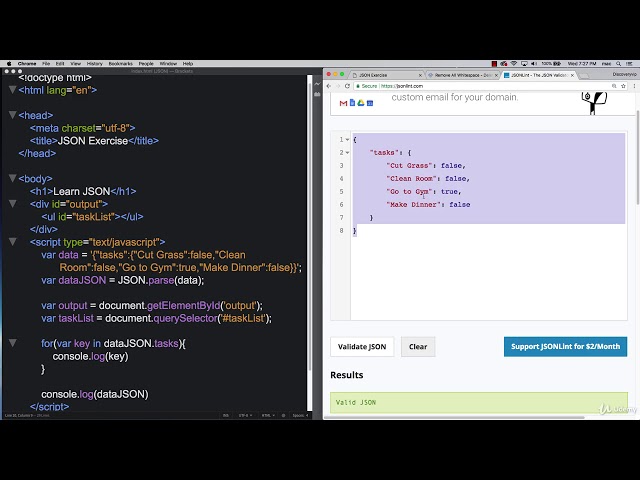The image size is (640, 480).
Task: Open the History menu
Action: click(95, 64)
